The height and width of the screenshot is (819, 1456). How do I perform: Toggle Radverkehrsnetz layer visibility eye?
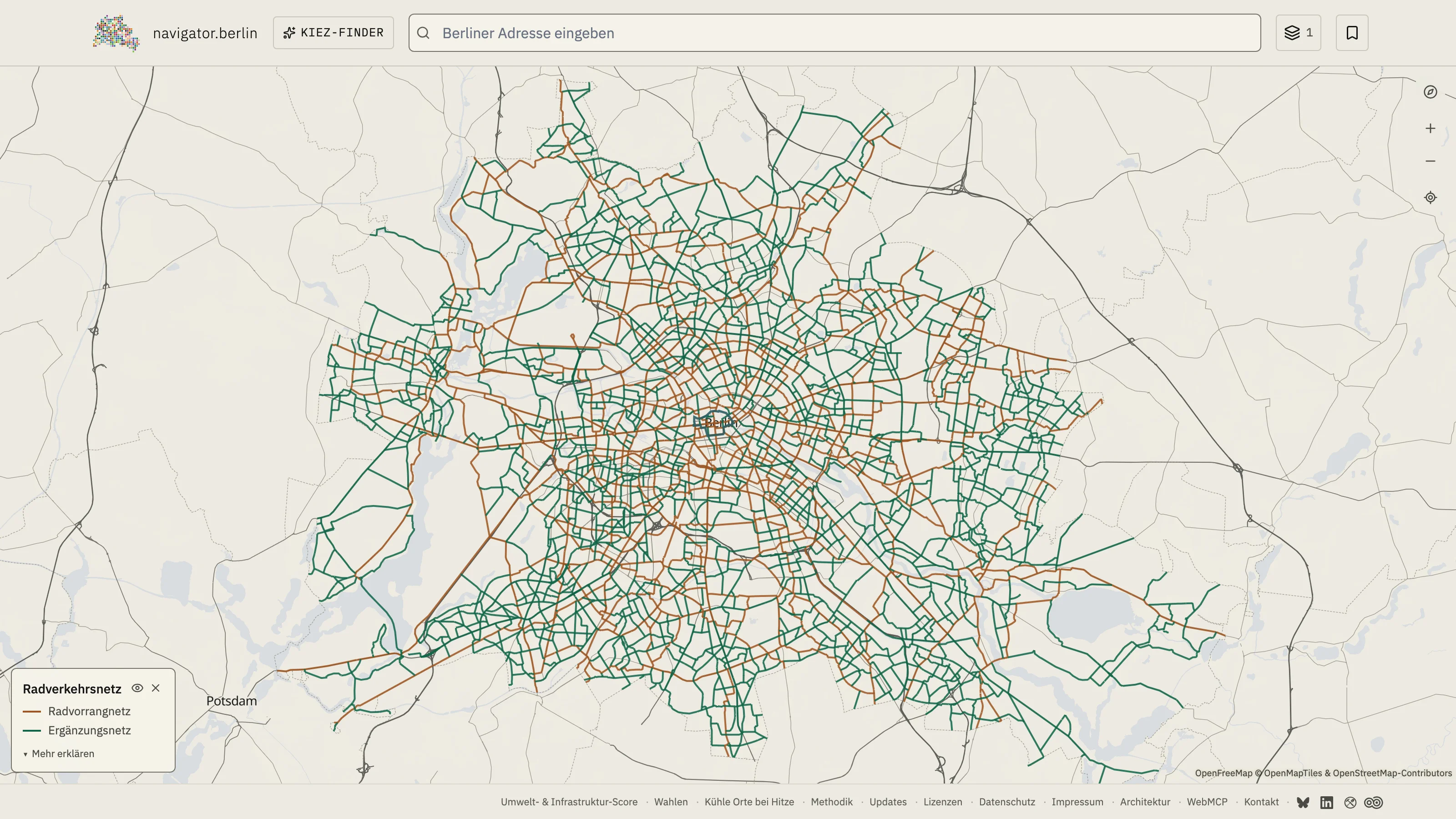pos(137,688)
